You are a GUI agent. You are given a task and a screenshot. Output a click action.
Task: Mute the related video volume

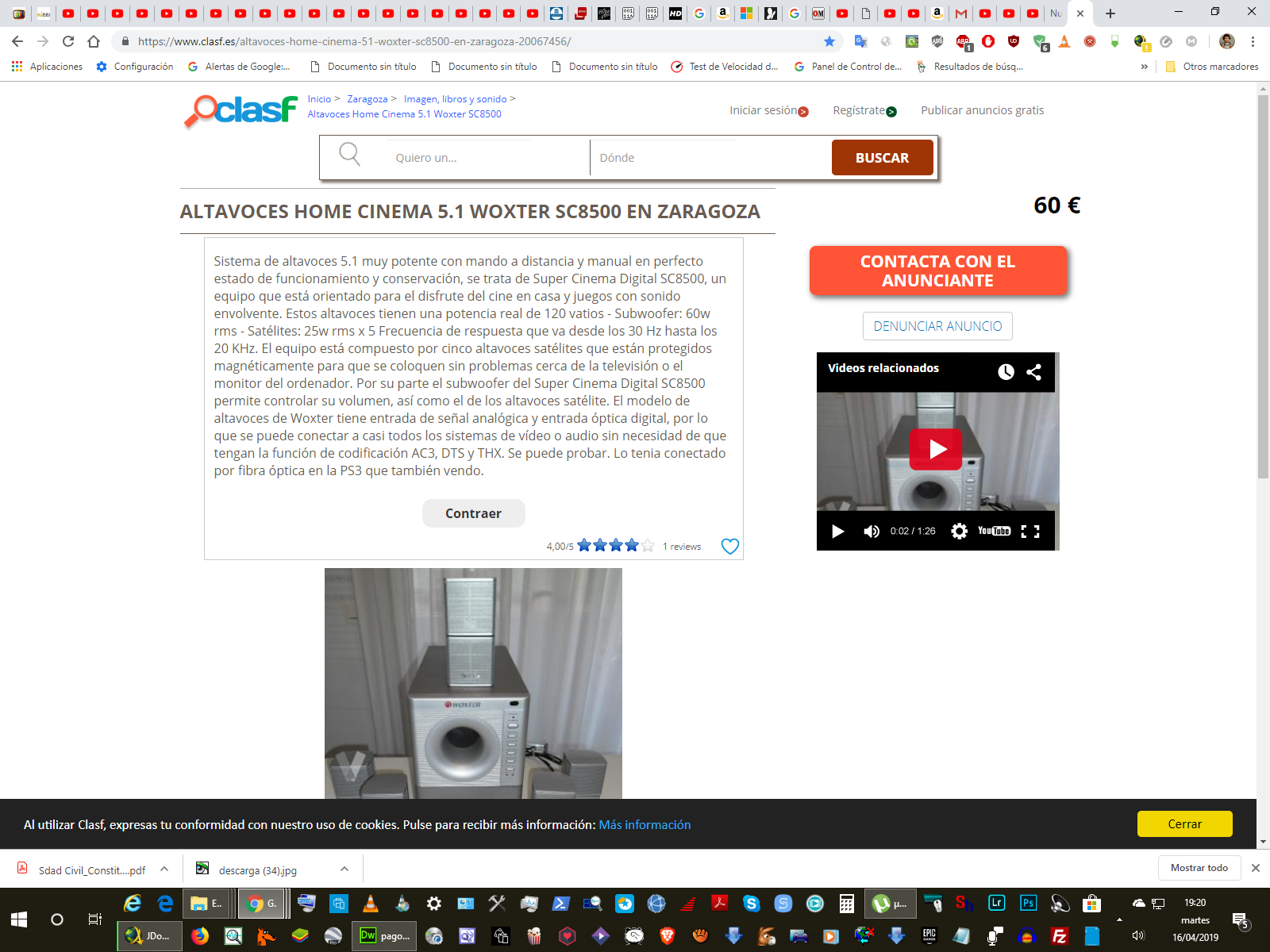[x=871, y=532]
